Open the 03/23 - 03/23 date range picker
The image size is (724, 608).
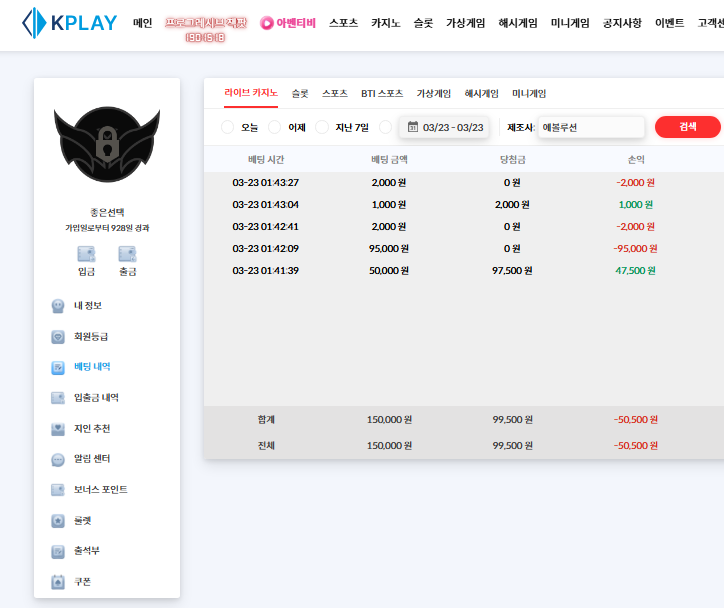click(x=453, y=127)
